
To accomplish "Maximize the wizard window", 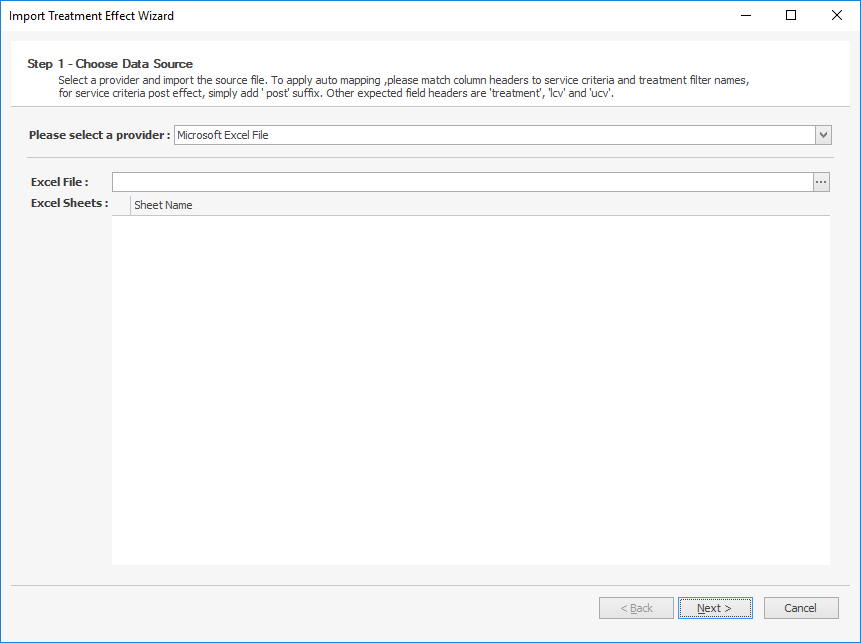I will (791, 16).
